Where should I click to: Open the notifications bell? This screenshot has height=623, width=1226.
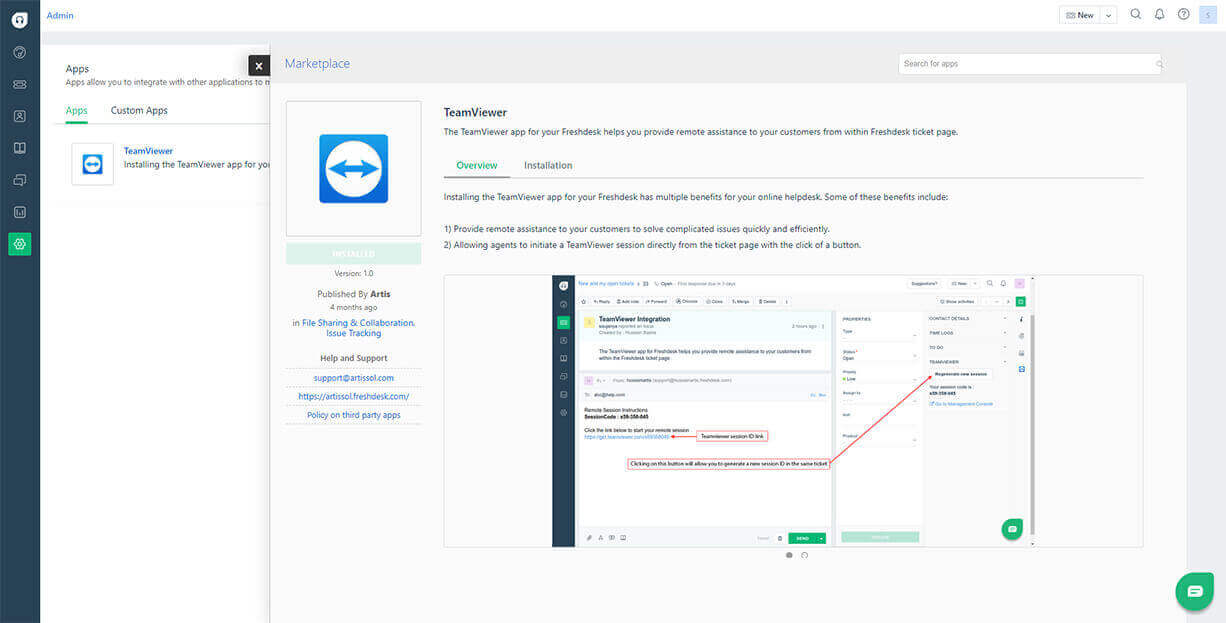(x=1159, y=15)
